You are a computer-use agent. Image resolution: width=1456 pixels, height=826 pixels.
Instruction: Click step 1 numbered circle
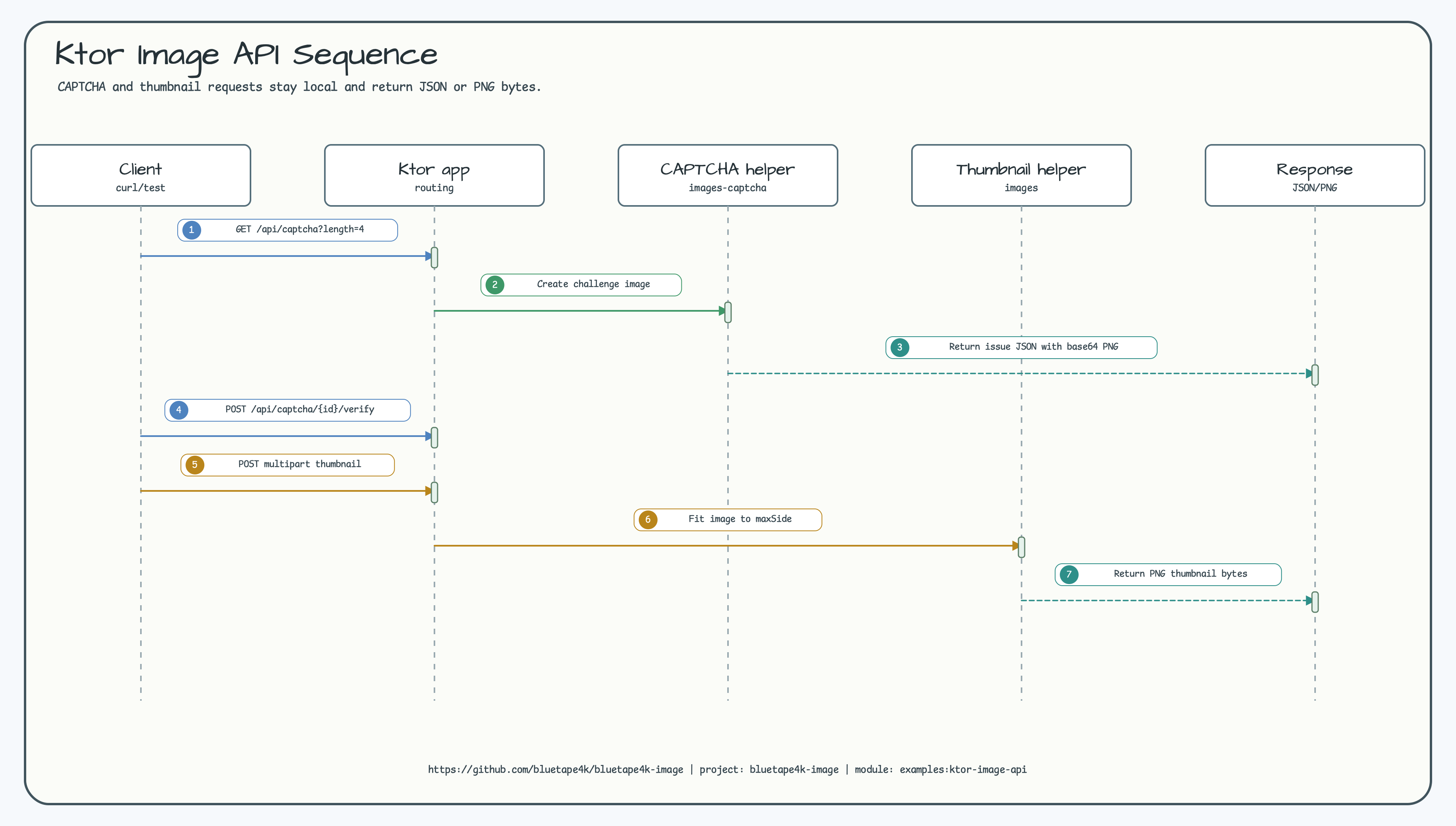192,230
